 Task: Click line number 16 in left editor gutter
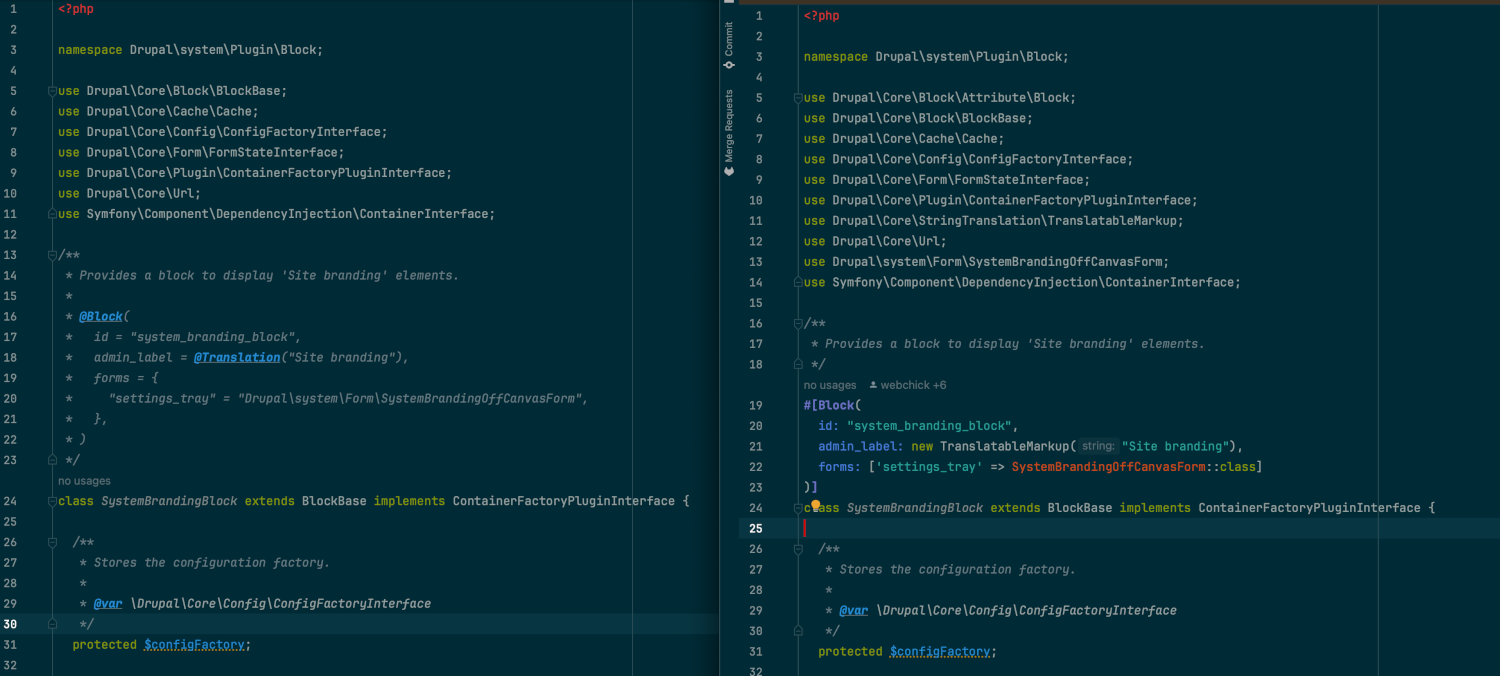10,316
